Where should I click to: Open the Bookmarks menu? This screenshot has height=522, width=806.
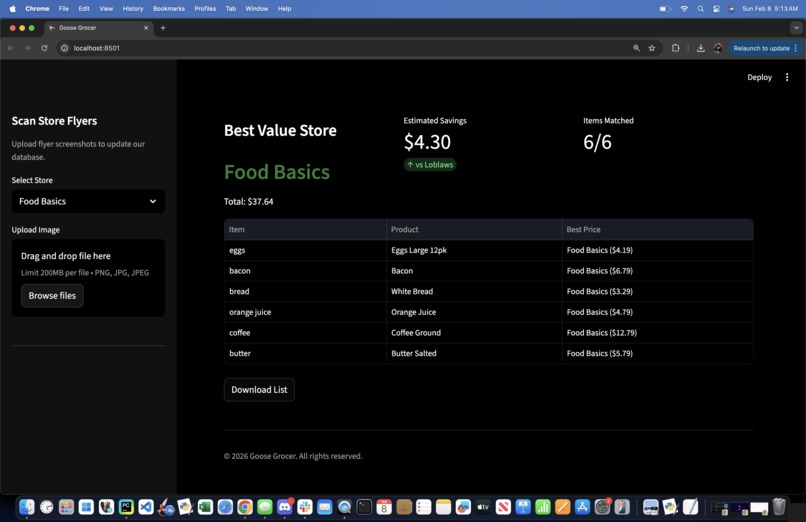pyautogui.click(x=169, y=9)
